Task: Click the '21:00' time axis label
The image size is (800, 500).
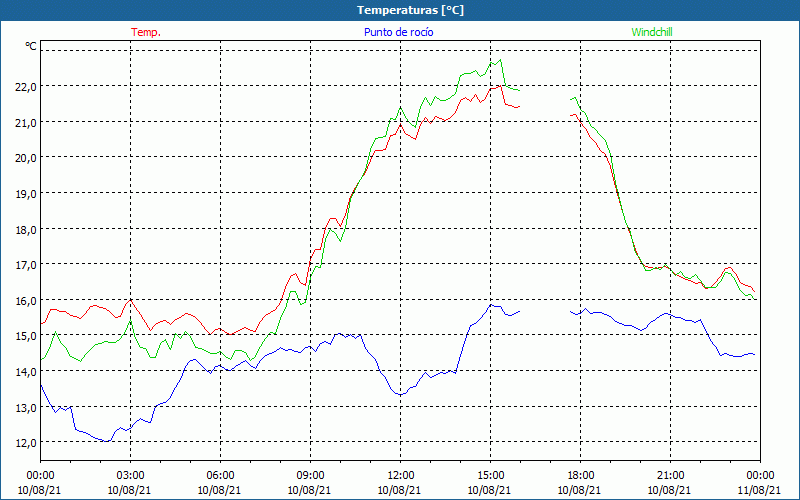Action: (x=670, y=476)
